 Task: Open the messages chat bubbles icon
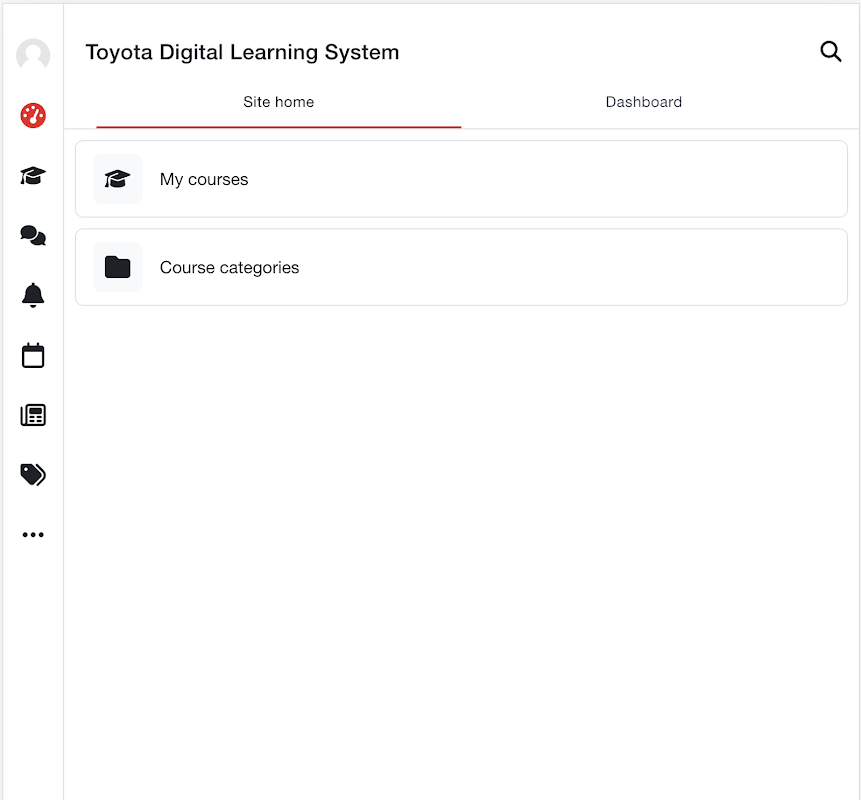[x=33, y=235]
